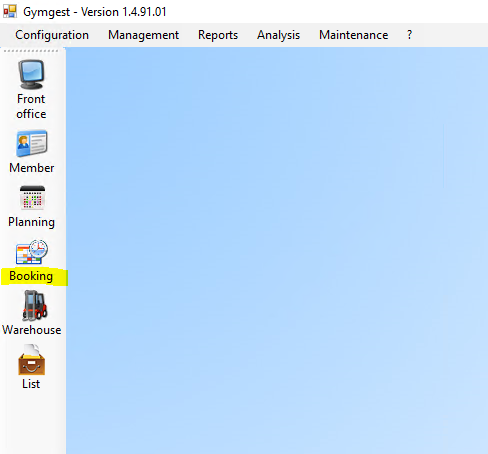Image resolution: width=488 pixels, height=454 pixels.
Task: Click the Gymgest app icon in title bar
Action: 10,12
